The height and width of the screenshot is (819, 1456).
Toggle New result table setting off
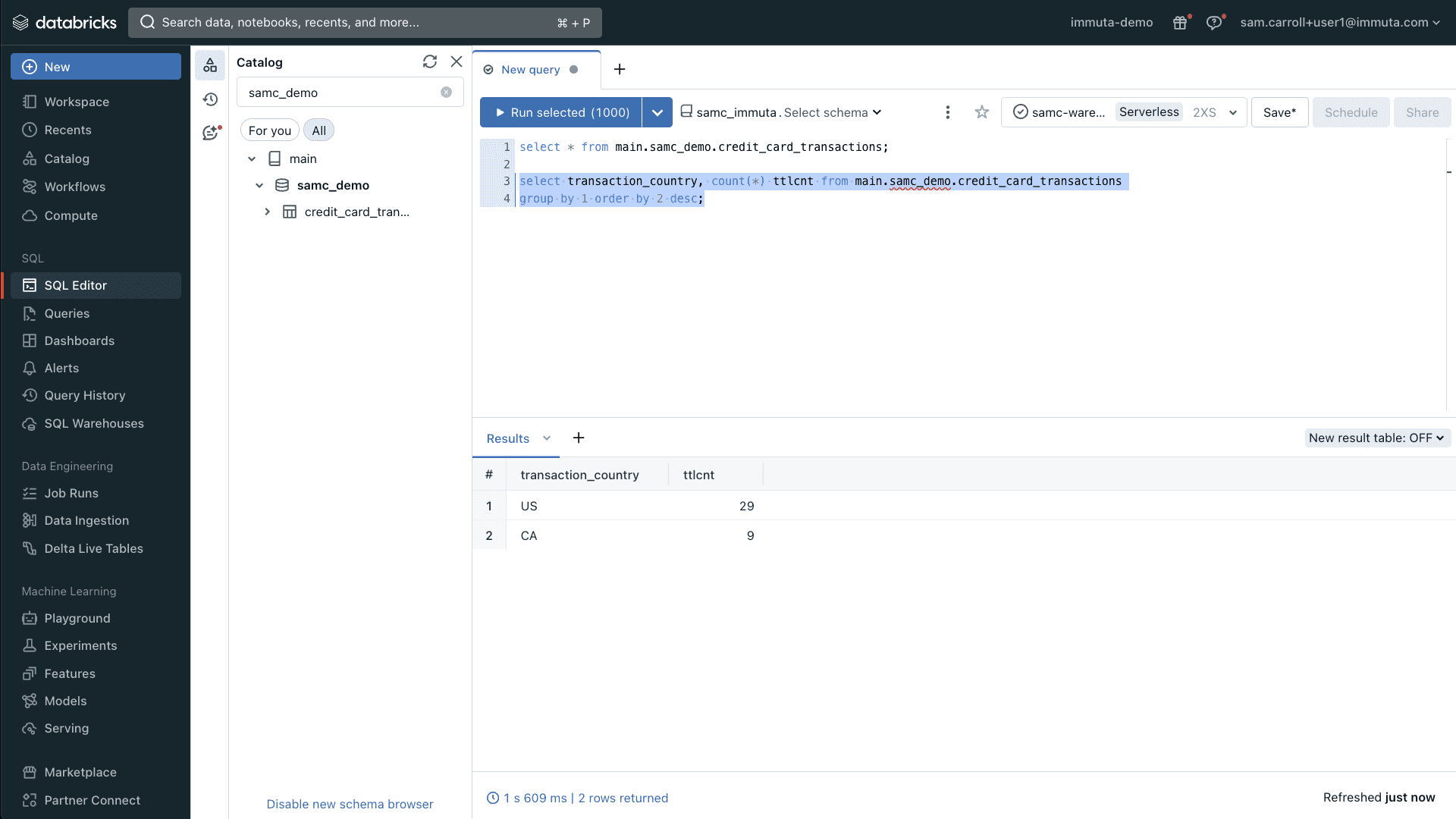click(x=1377, y=438)
